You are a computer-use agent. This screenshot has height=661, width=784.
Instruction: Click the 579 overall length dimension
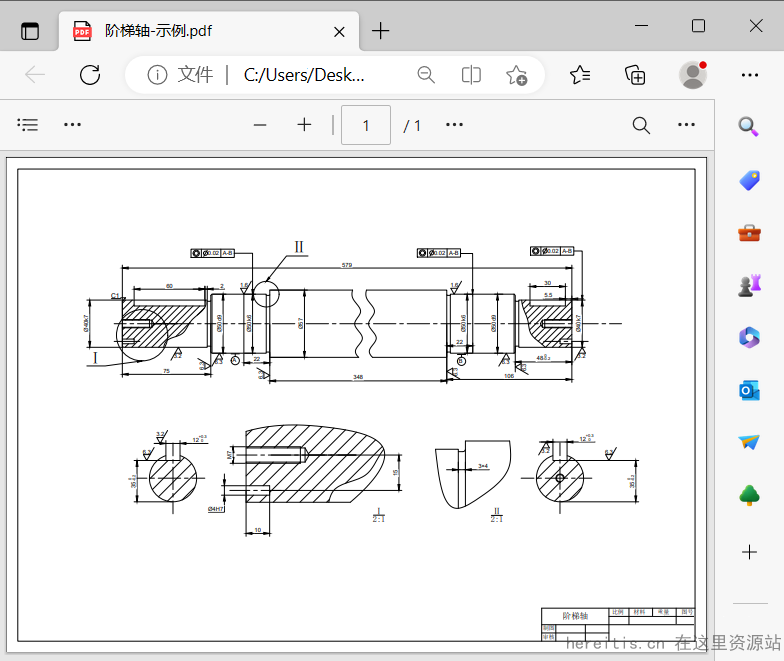(x=347, y=265)
